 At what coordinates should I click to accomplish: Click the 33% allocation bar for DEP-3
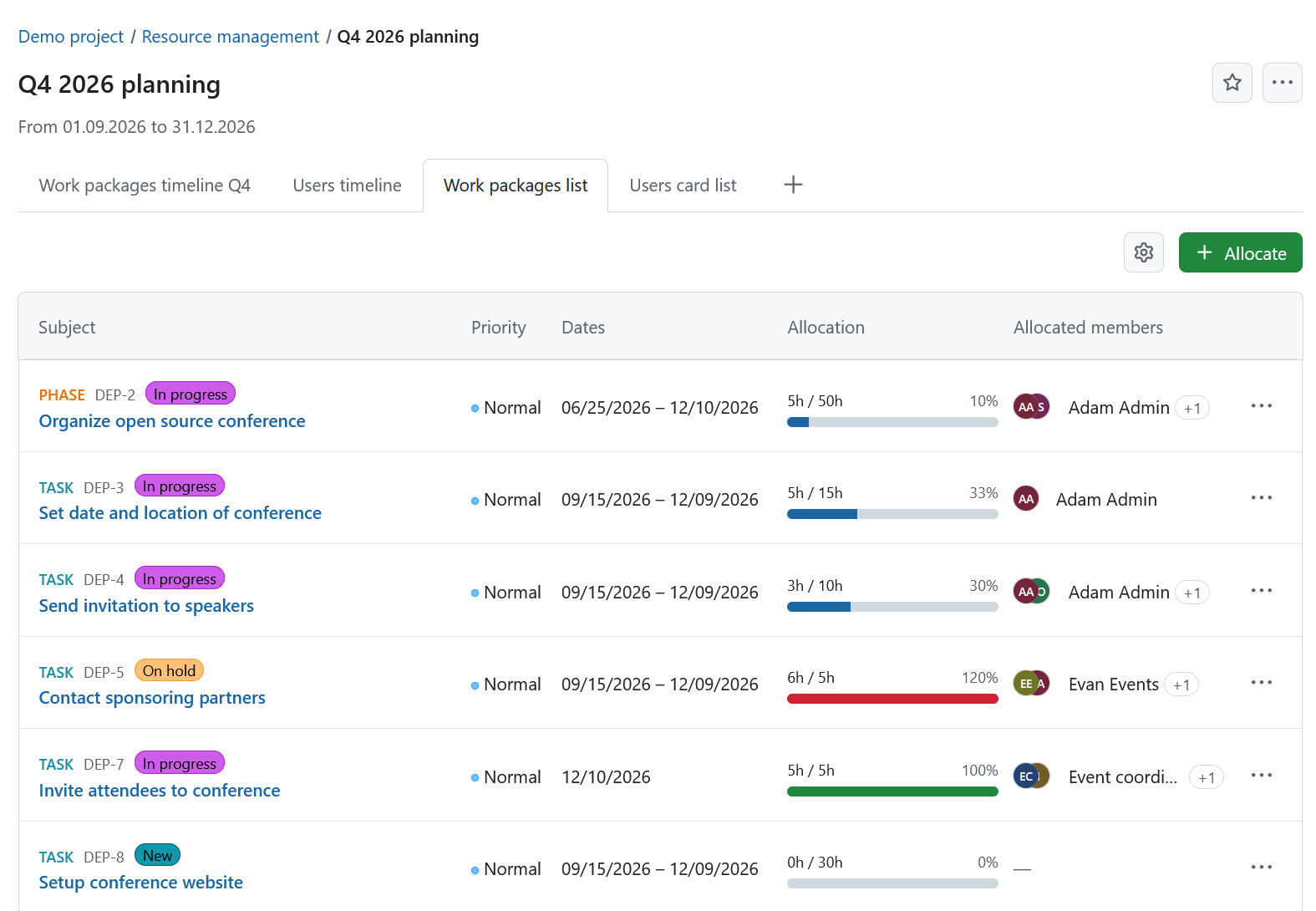click(x=892, y=514)
